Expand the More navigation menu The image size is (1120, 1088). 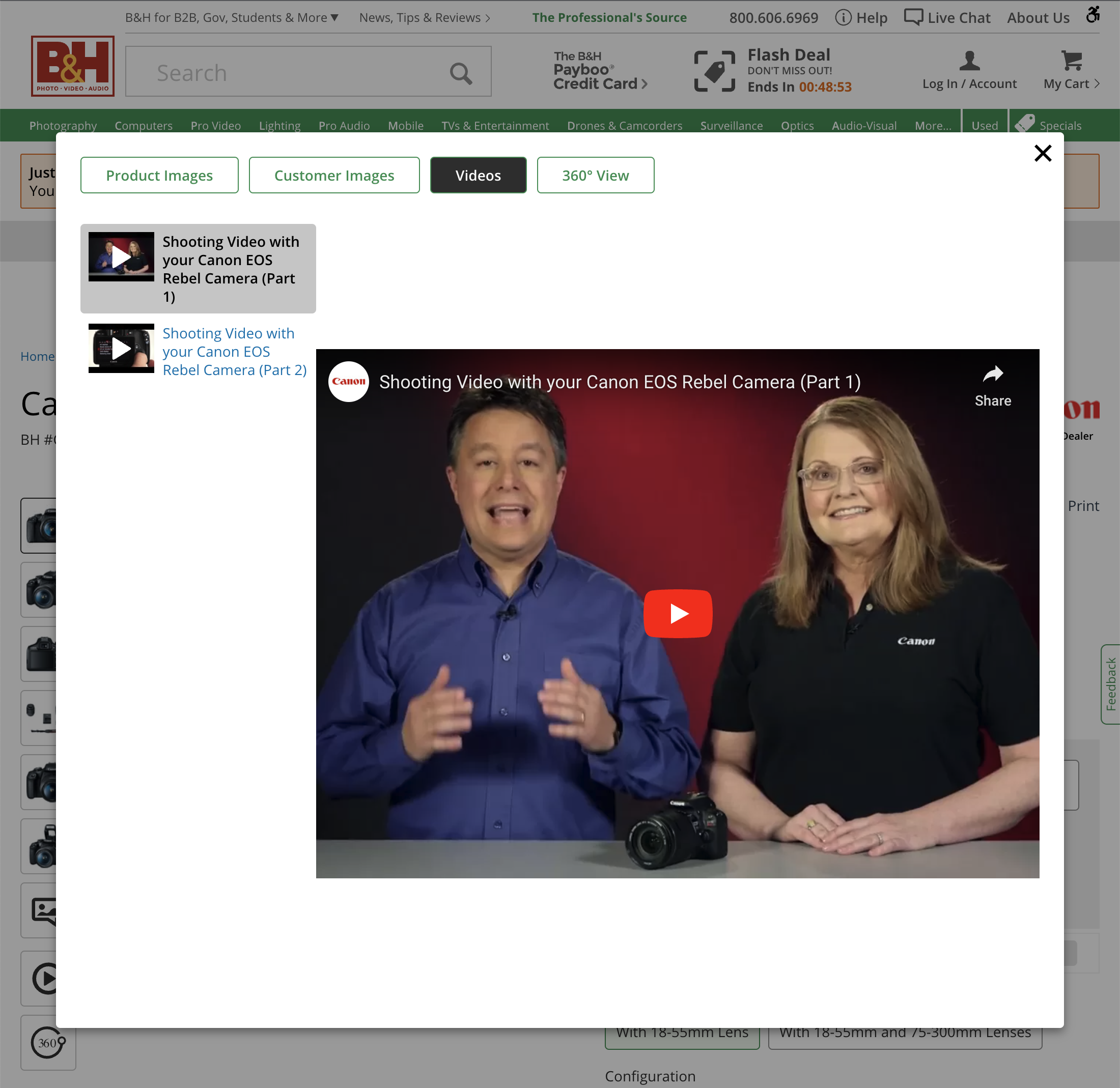pyautogui.click(x=933, y=125)
